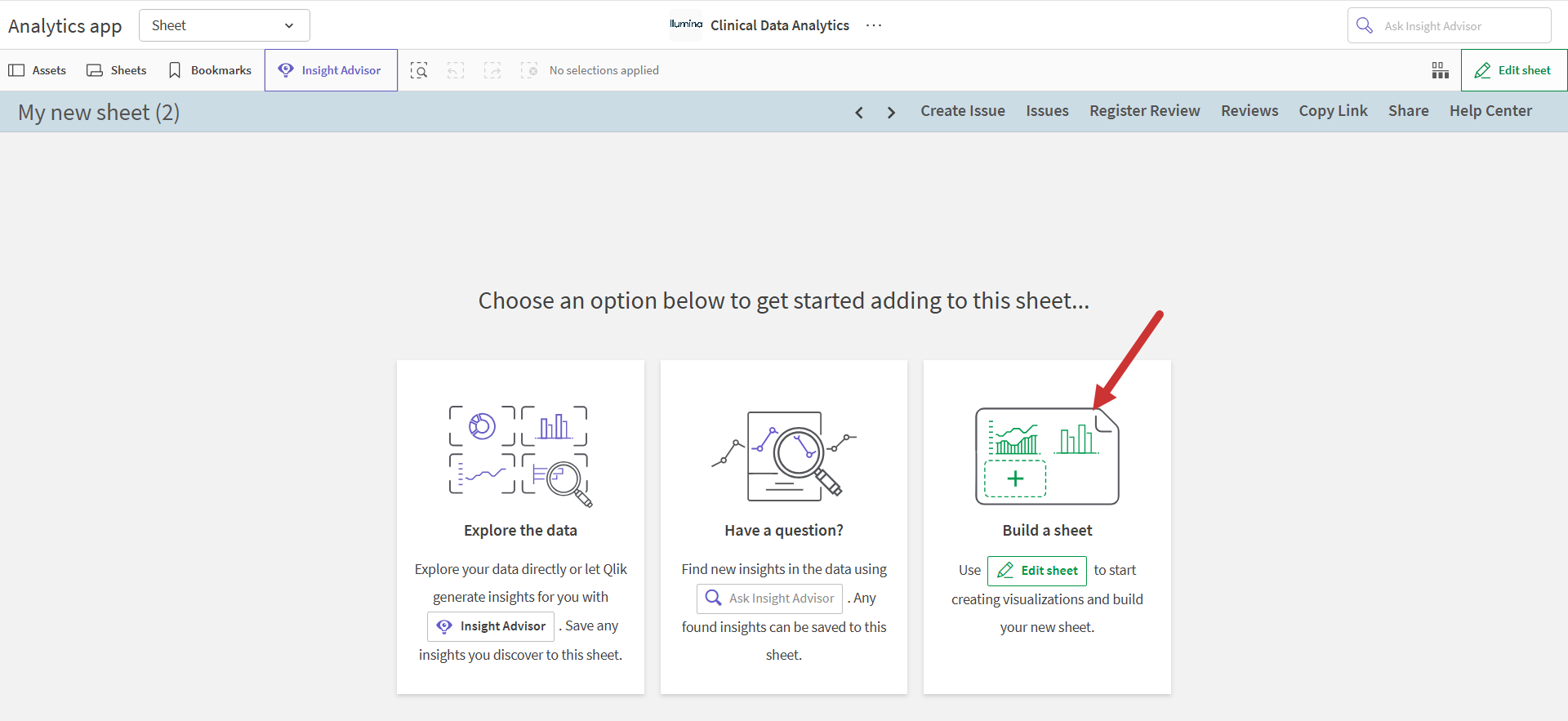Open the Sheet navigation dropdown
Image resolution: width=1568 pixels, height=721 pixels.
pyautogui.click(x=225, y=25)
